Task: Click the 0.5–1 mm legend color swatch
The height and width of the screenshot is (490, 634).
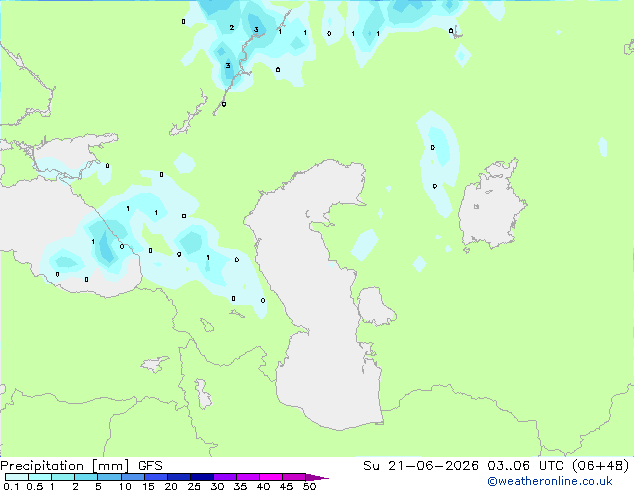Action: (40, 477)
